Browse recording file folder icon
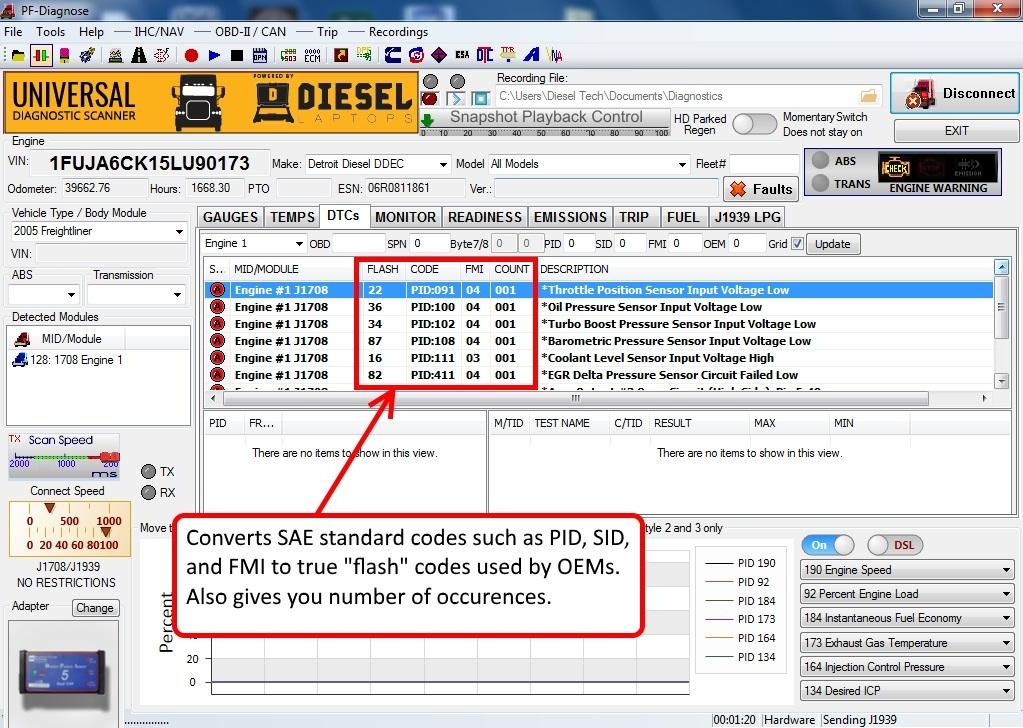The height and width of the screenshot is (728, 1023). (x=868, y=96)
